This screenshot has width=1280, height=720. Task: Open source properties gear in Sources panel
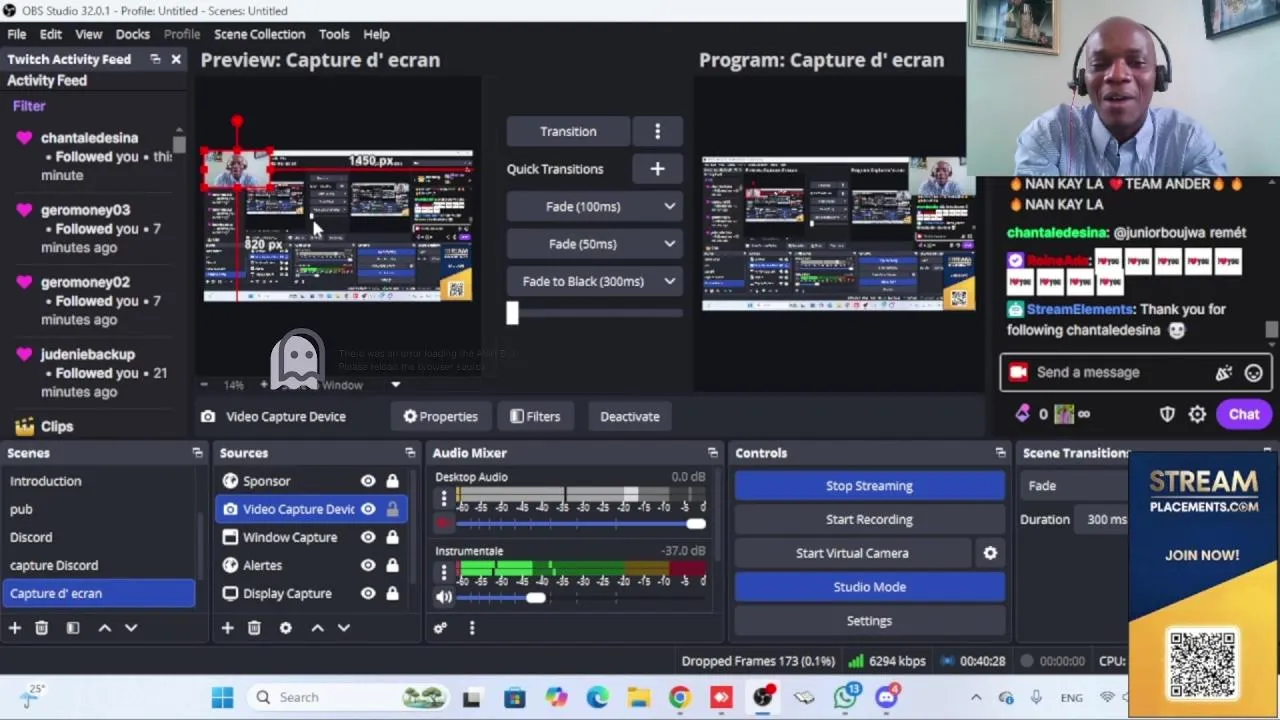click(x=286, y=628)
